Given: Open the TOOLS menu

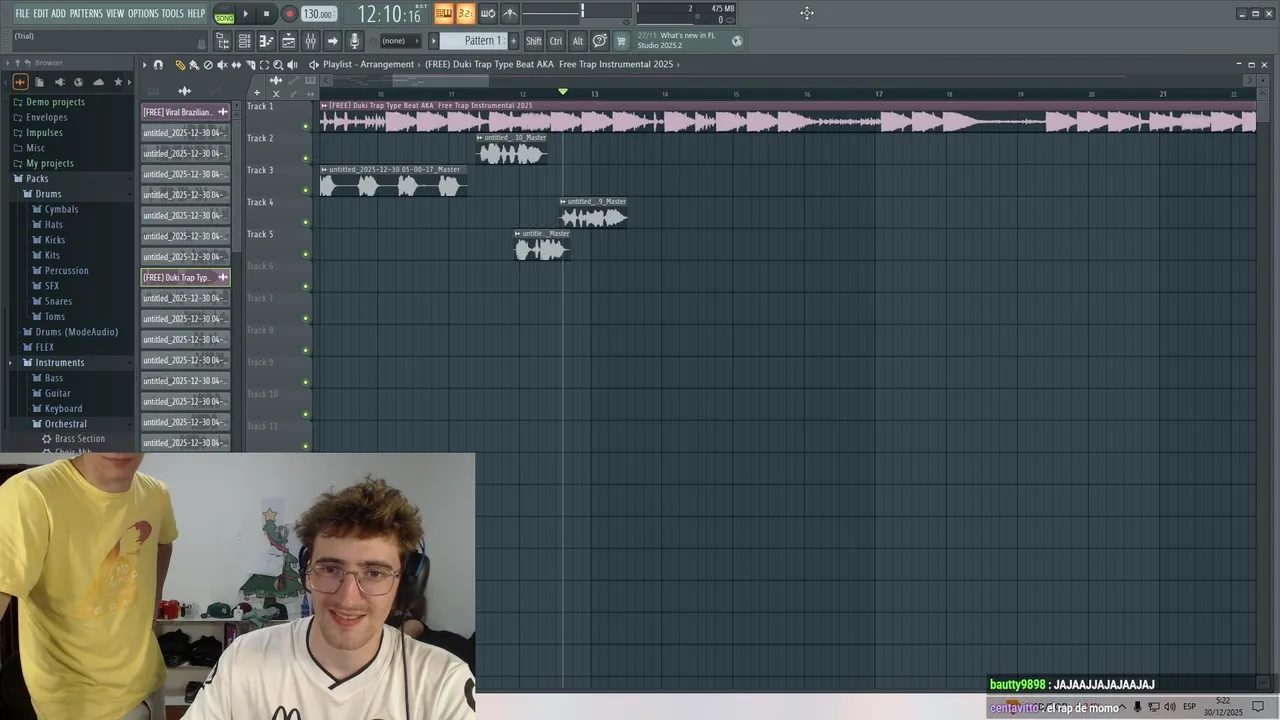Looking at the screenshot, I should [x=173, y=13].
